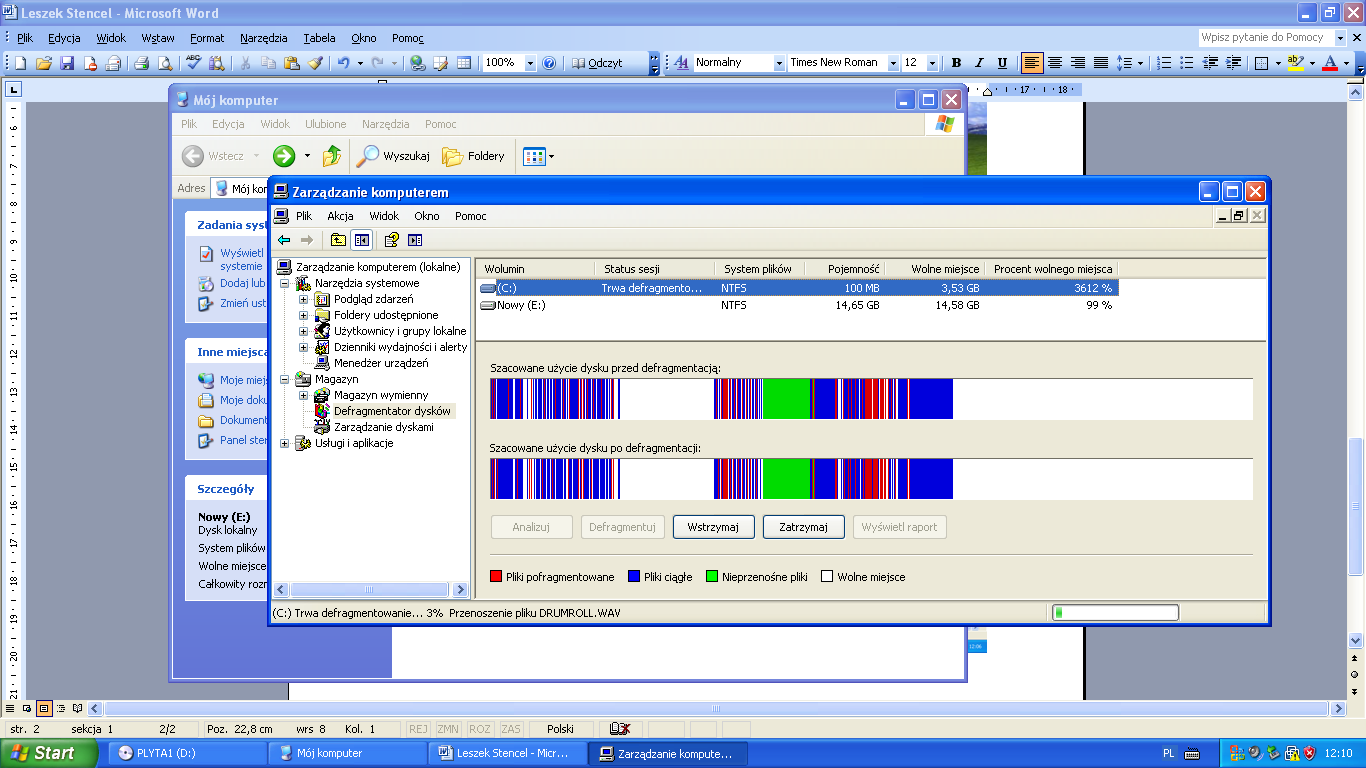Viewport: 1366px width, 768px height.
Task: Enable right text alignment in Word
Action: 1078,63
